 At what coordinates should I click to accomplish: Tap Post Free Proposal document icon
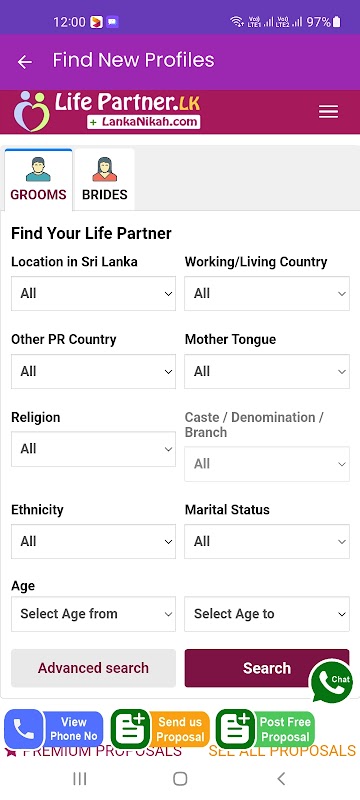(x=236, y=729)
